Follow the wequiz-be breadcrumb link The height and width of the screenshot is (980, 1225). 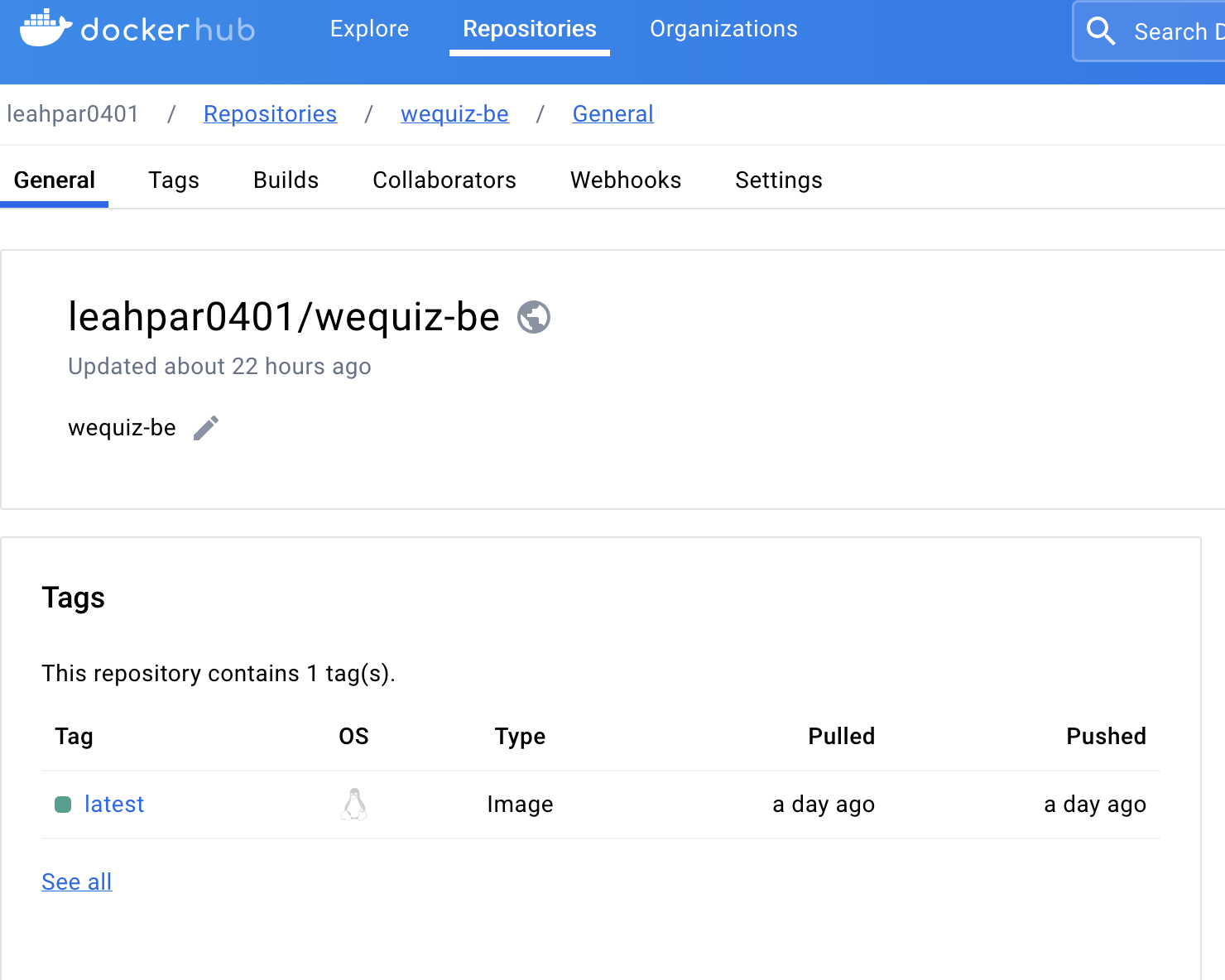point(454,114)
